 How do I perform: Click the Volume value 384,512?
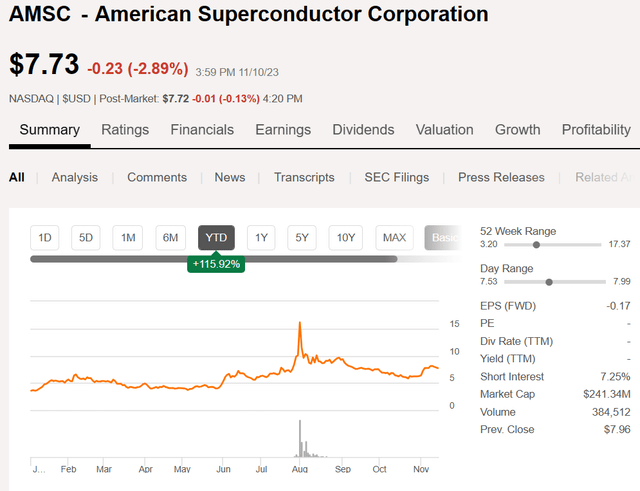click(x=611, y=412)
